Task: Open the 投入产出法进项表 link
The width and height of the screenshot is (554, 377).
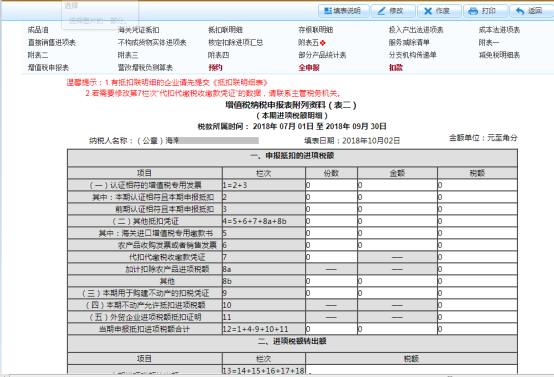Action: pyautogui.click(x=416, y=30)
